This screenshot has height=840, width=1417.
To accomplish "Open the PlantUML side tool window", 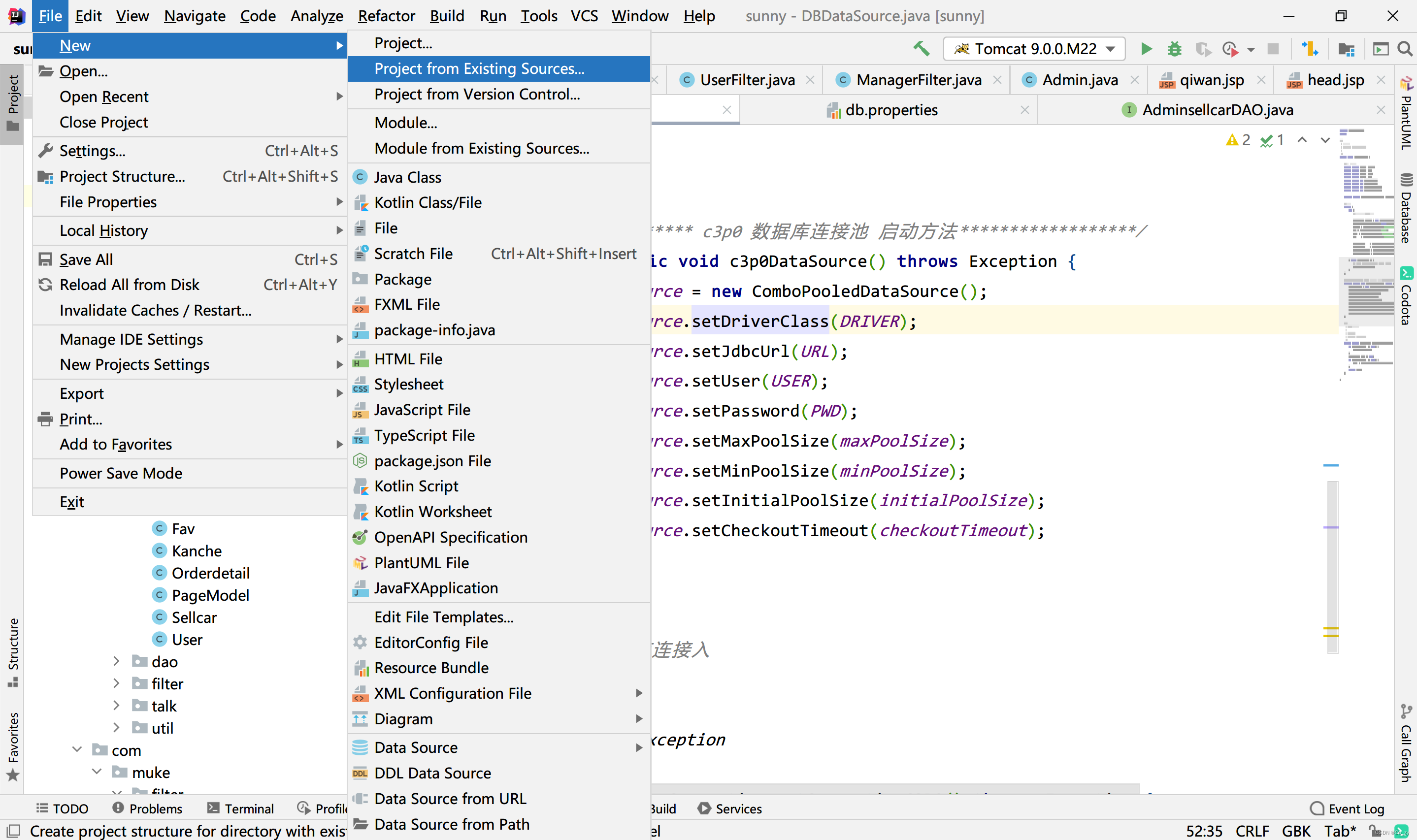I will pyautogui.click(x=1406, y=113).
